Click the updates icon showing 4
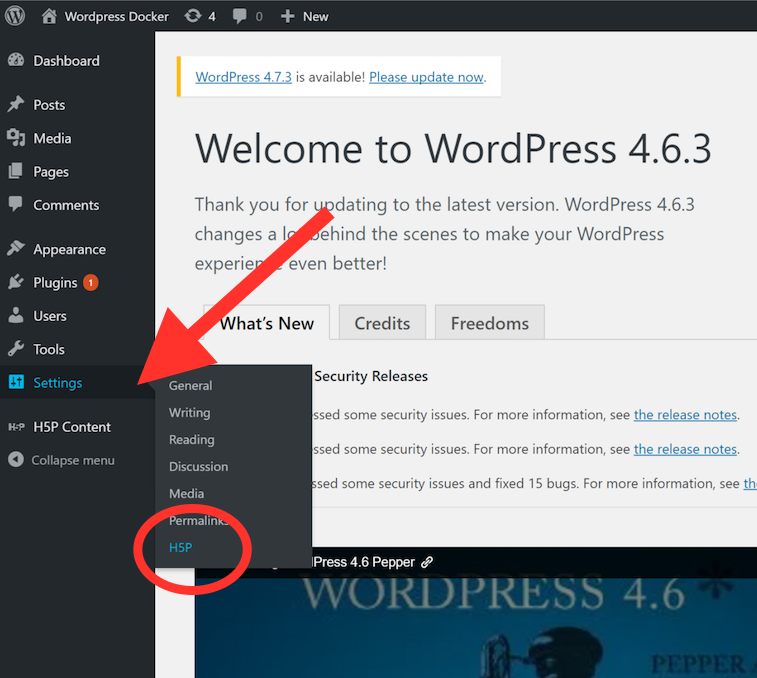 (193, 16)
